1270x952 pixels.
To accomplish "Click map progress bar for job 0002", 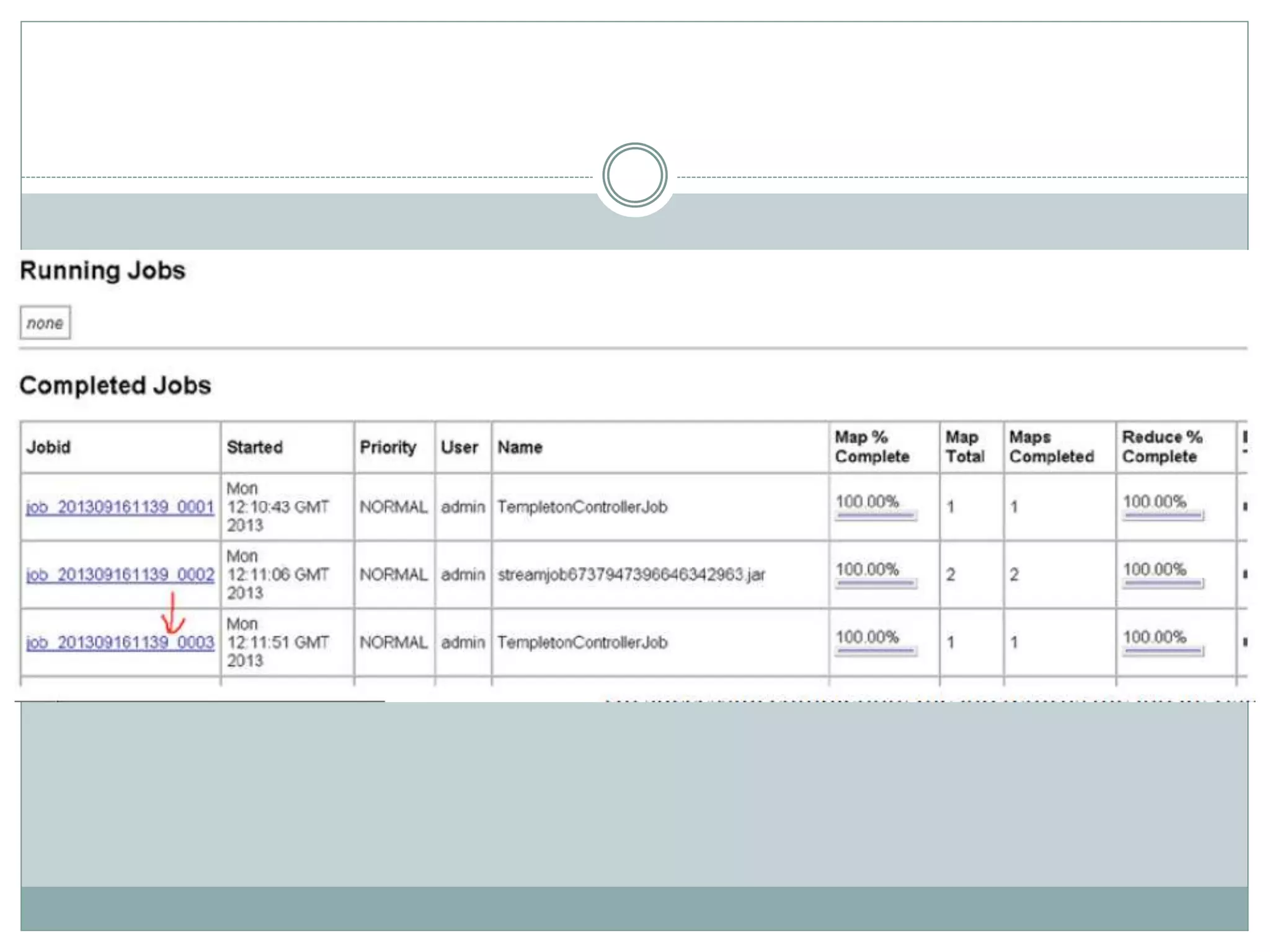I will (x=875, y=583).
